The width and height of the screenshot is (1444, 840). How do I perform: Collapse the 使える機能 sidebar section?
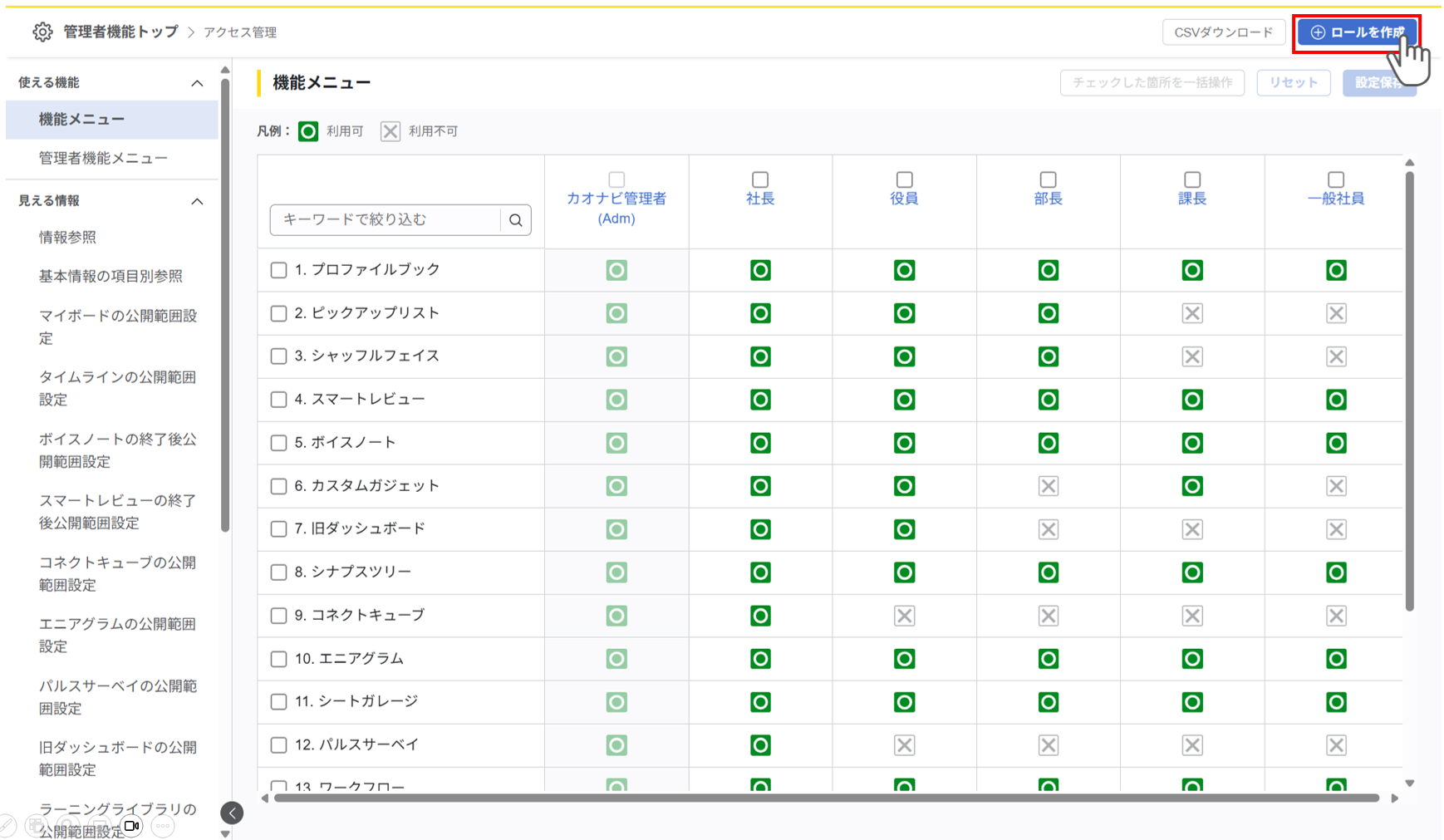click(x=197, y=83)
